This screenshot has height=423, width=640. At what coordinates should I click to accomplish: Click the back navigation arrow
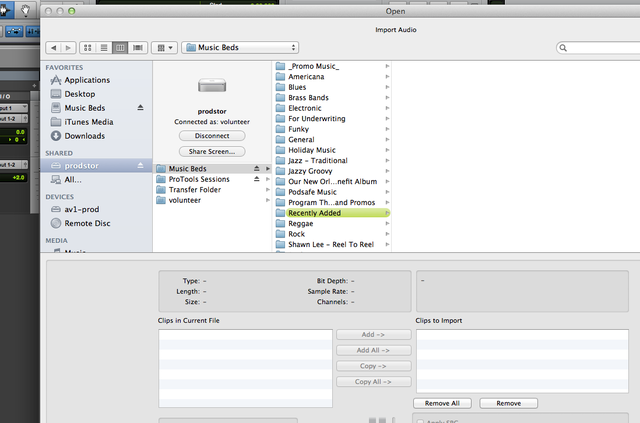53,47
